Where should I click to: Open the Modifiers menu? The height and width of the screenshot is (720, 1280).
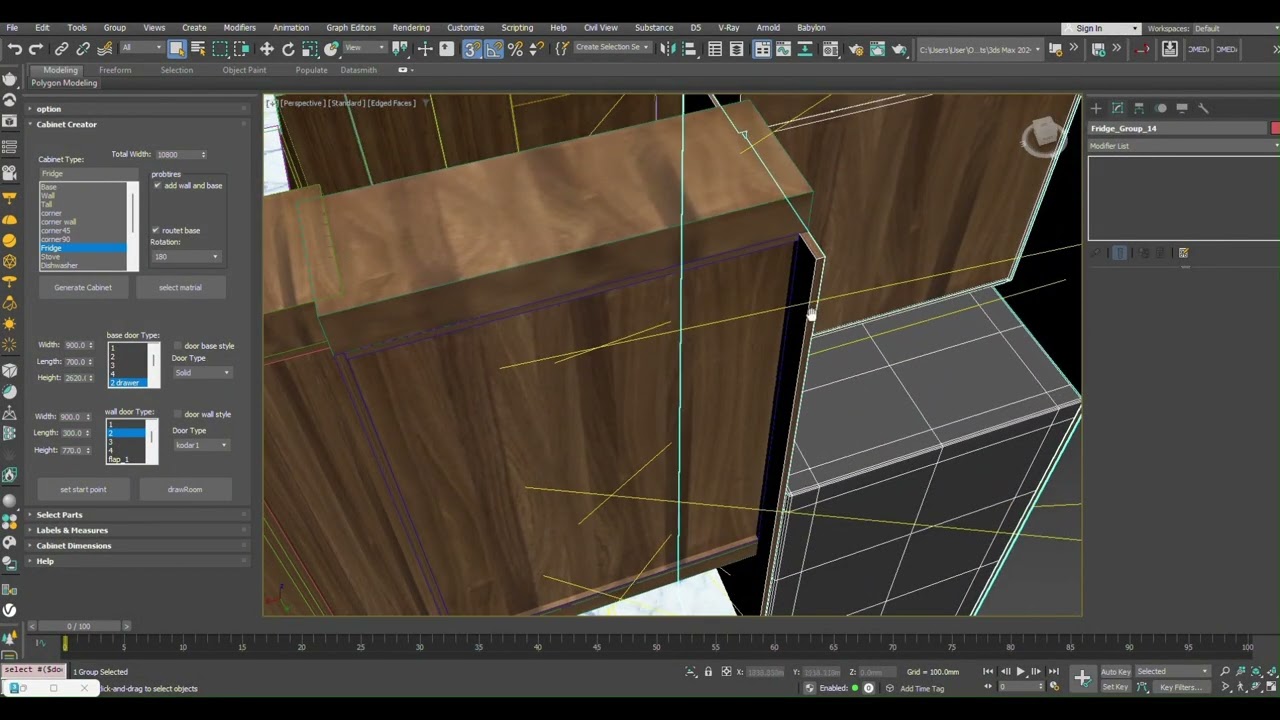pyautogui.click(x=239, y=28)
